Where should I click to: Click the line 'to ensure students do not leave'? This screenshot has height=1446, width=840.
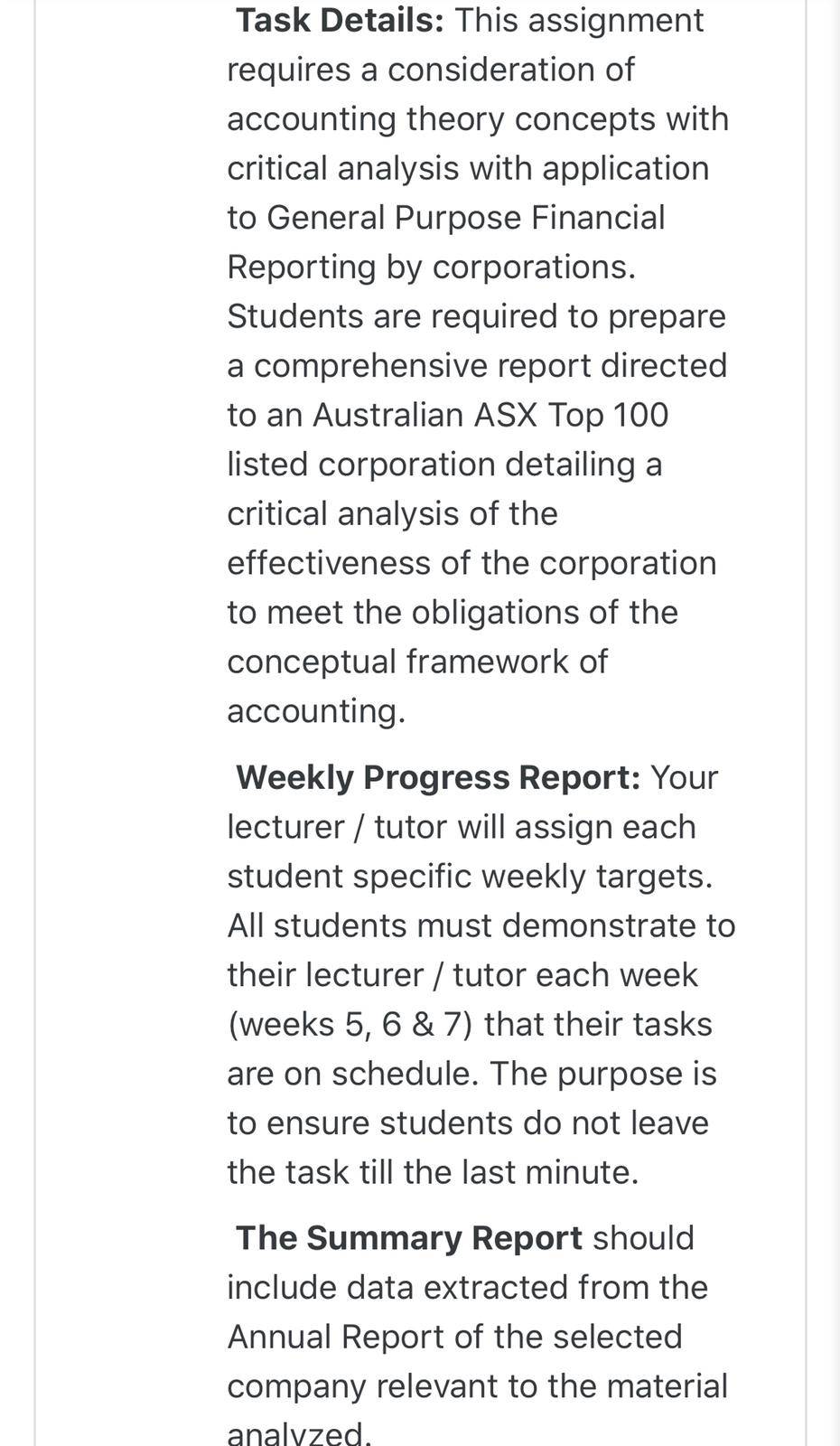[x=468, y=1122]
